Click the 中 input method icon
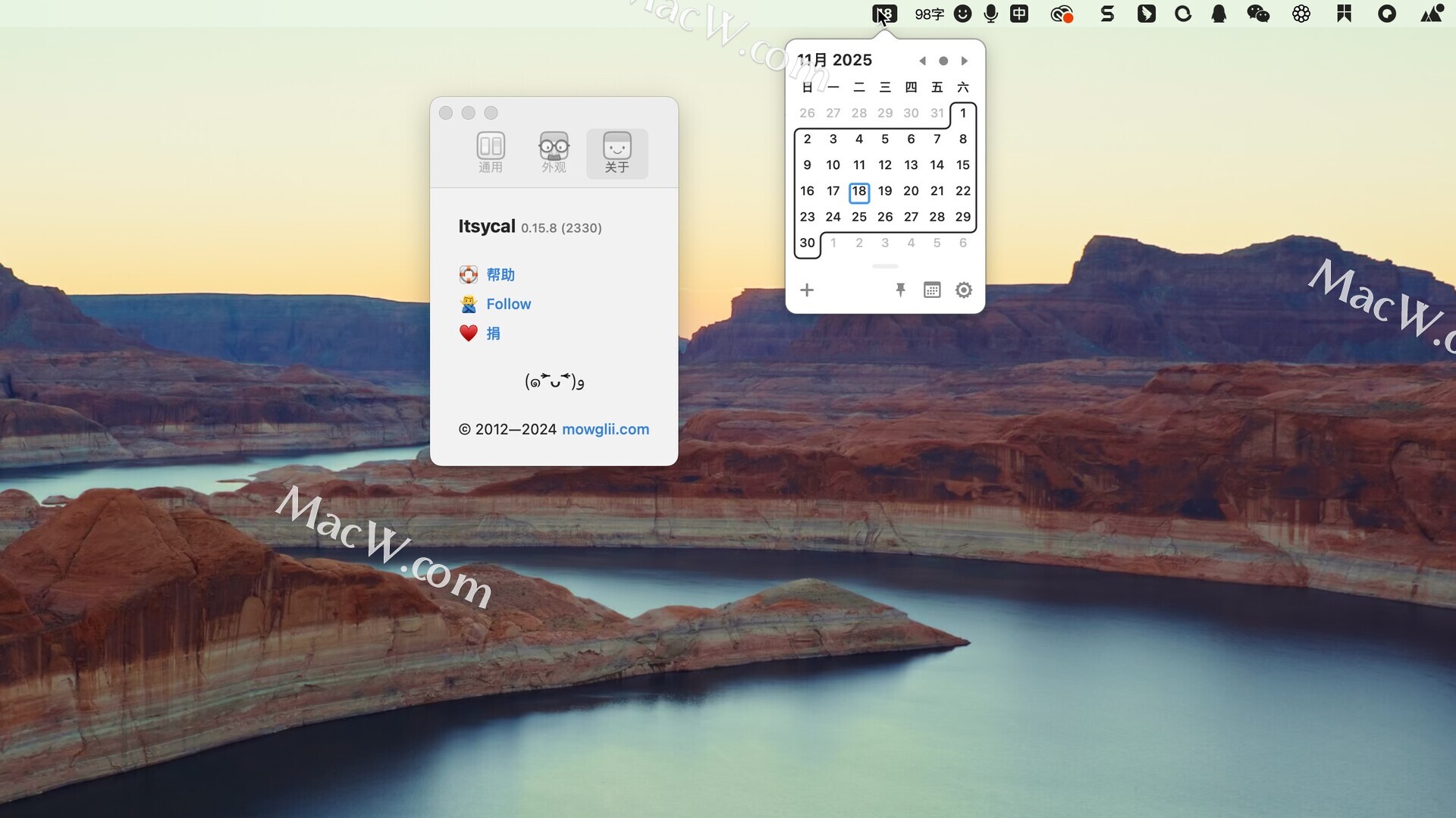The height and width of the screenshot is (818, 1456). (1019, 14)
